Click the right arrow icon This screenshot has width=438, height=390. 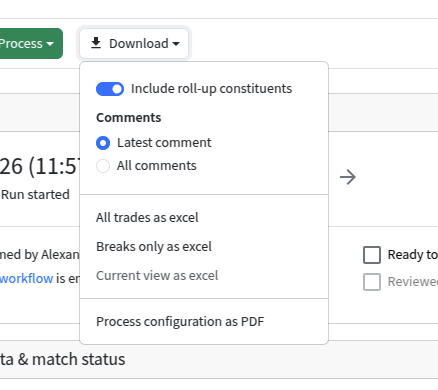coord(348,177)
